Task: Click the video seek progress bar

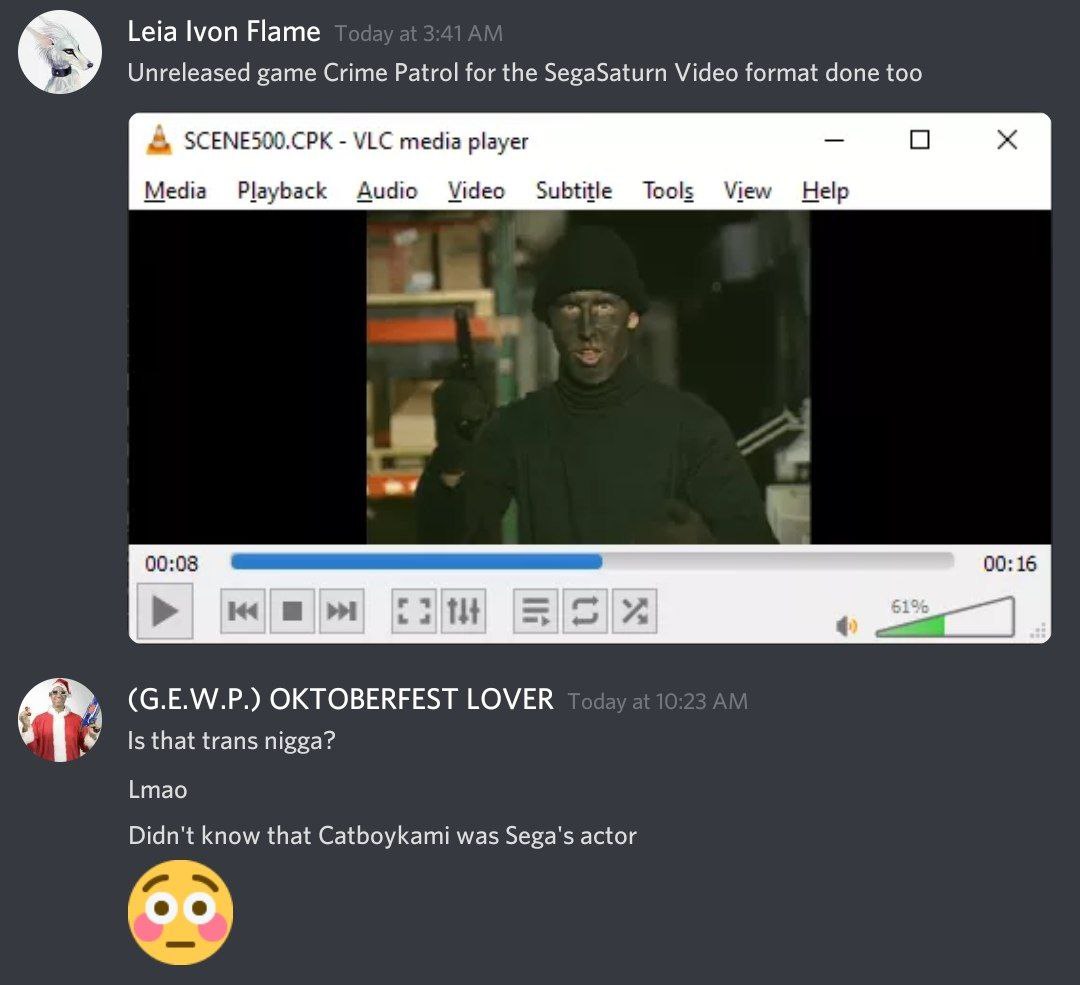Action: pos(592,562)
